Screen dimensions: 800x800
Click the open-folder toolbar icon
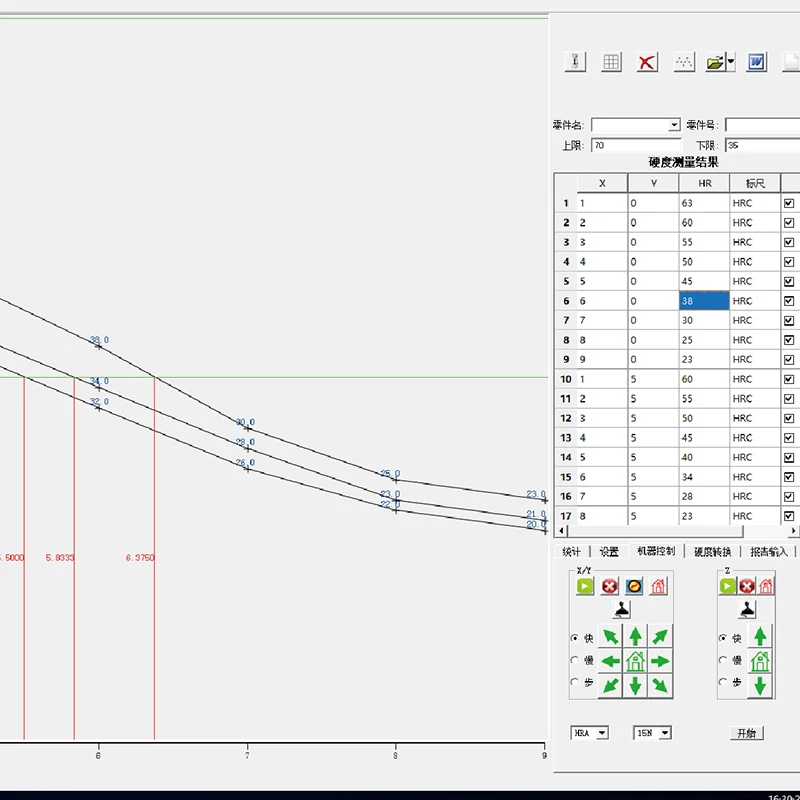tap(714, 62)
